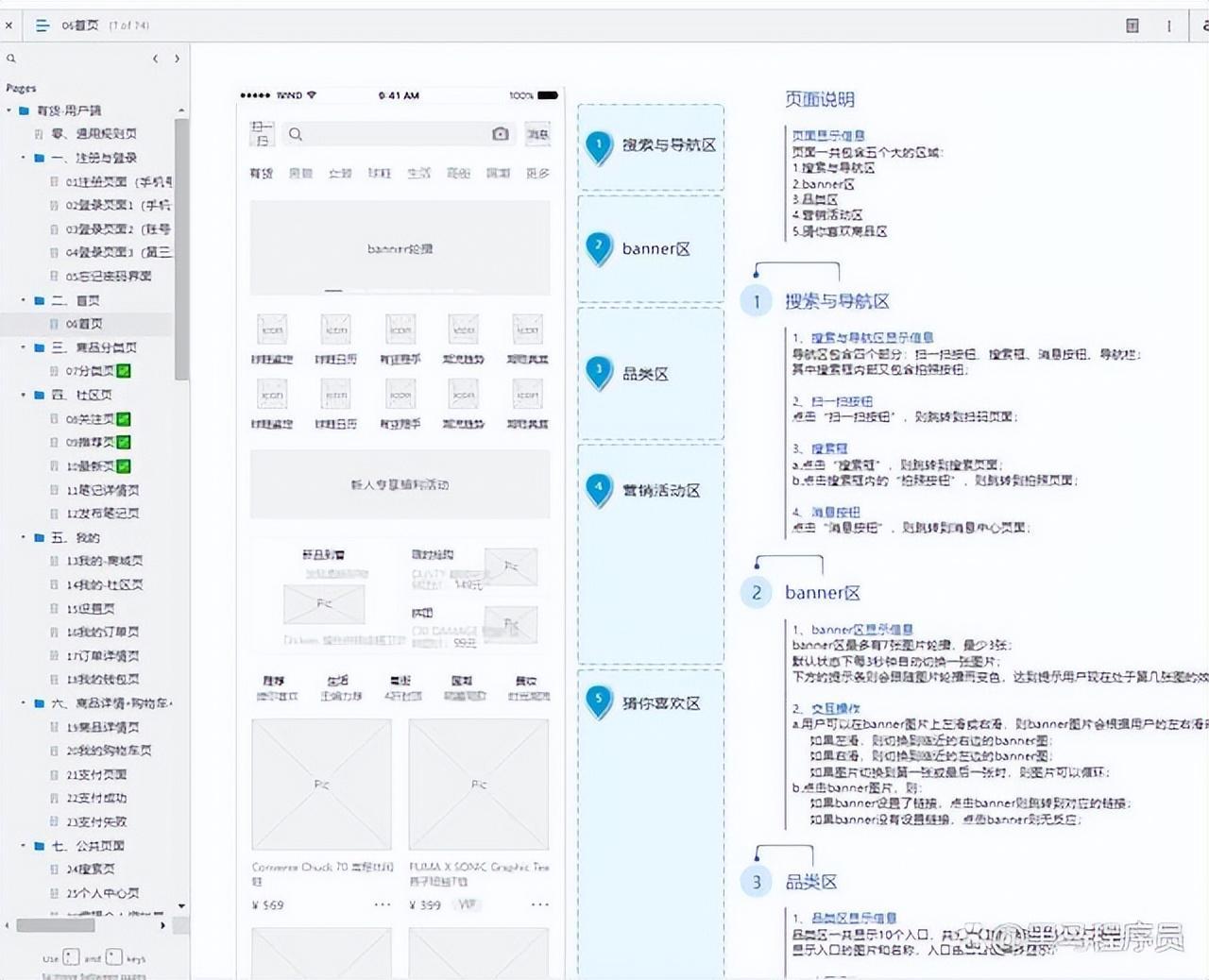Image resolution: width=1209 pixels, height=980 pixels.
Task: Open page 零、通用规则页
Action: click(94, 134)
